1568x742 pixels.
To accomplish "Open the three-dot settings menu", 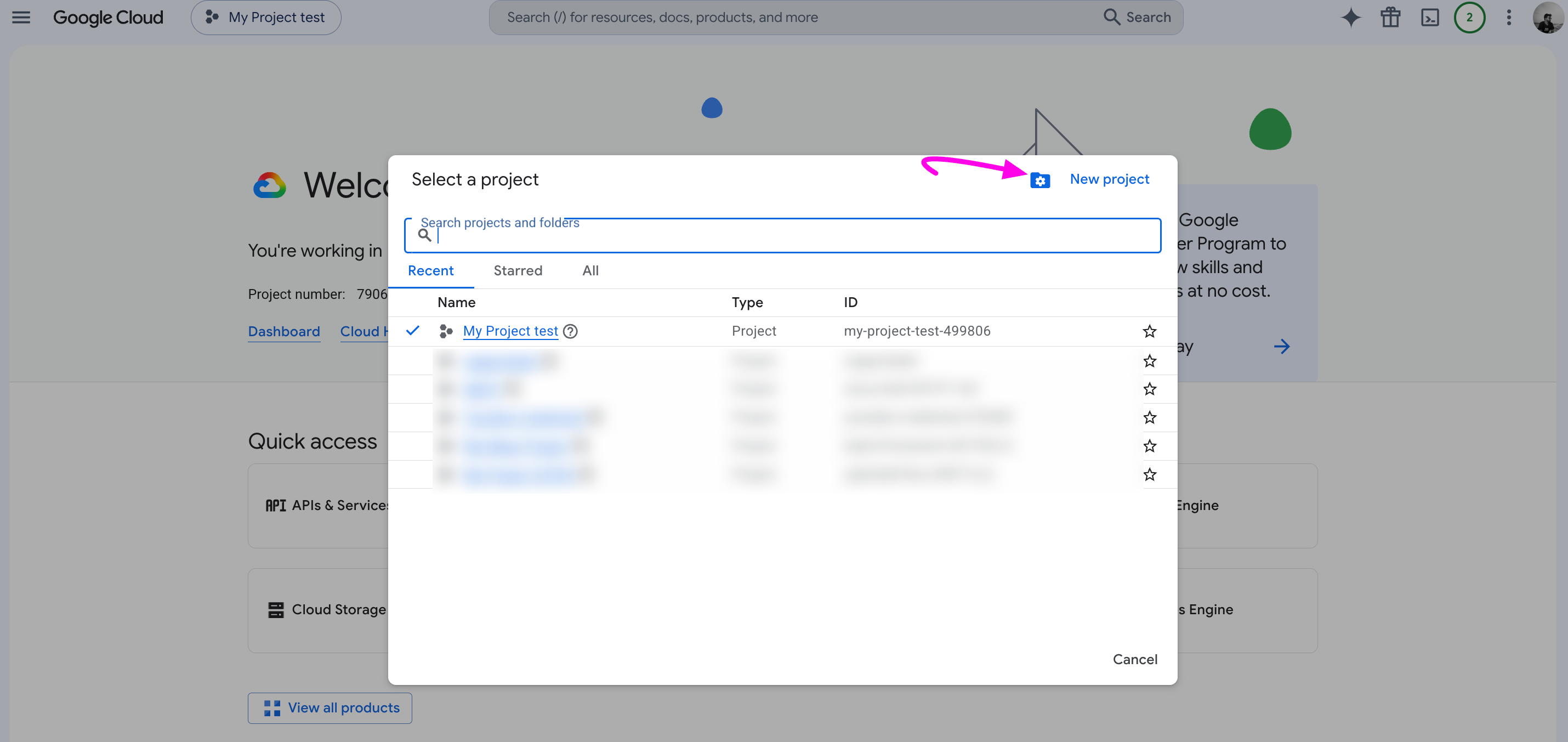I will [1508, 17].
